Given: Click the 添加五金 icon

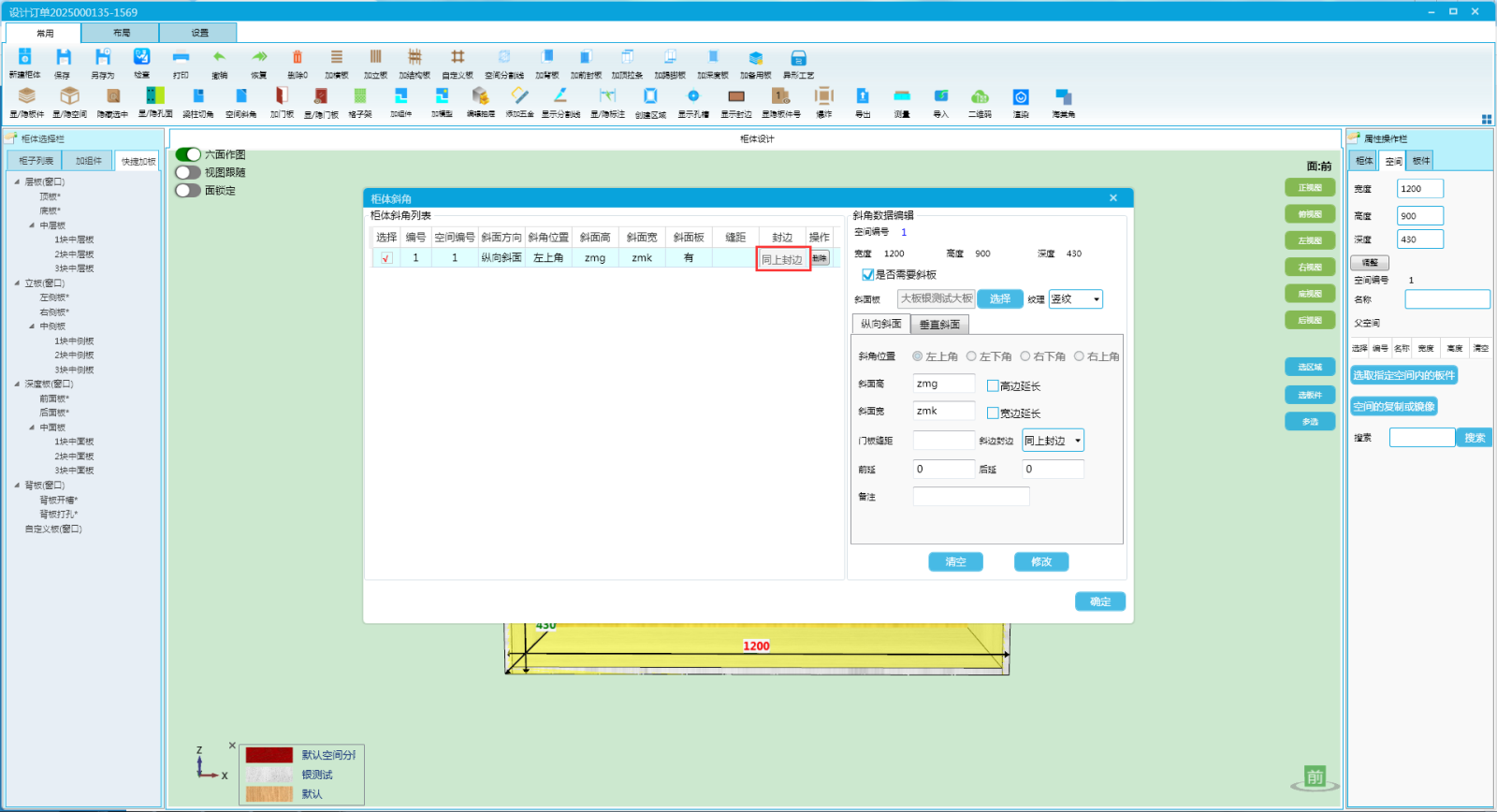Looking at the screenshot, I should pos(520,96).
